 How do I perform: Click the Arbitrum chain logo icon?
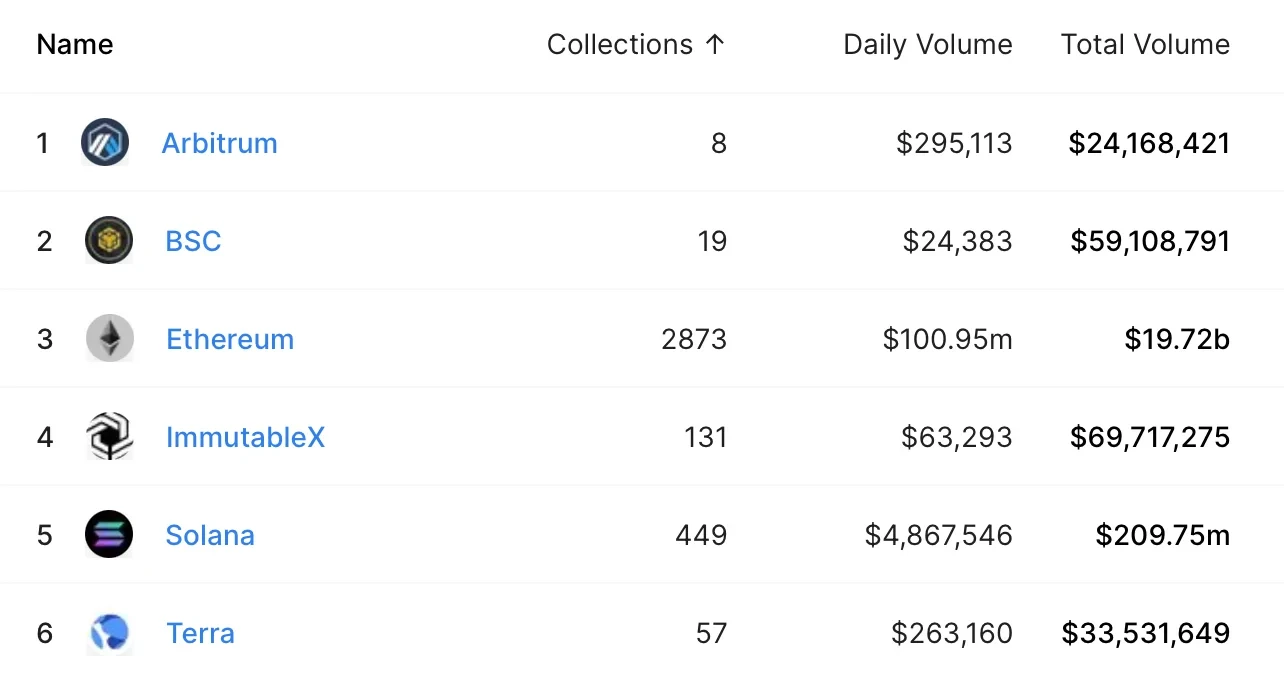click(105, 143)
